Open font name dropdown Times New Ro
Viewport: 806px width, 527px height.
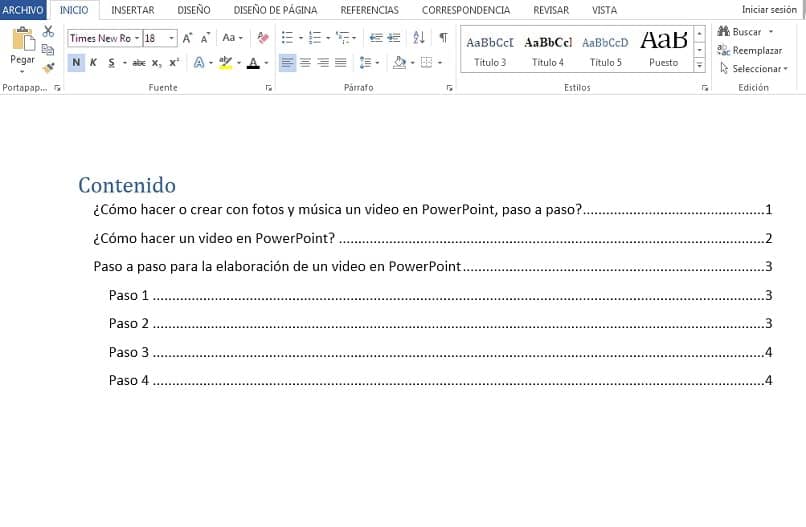[x=137, y=38]
